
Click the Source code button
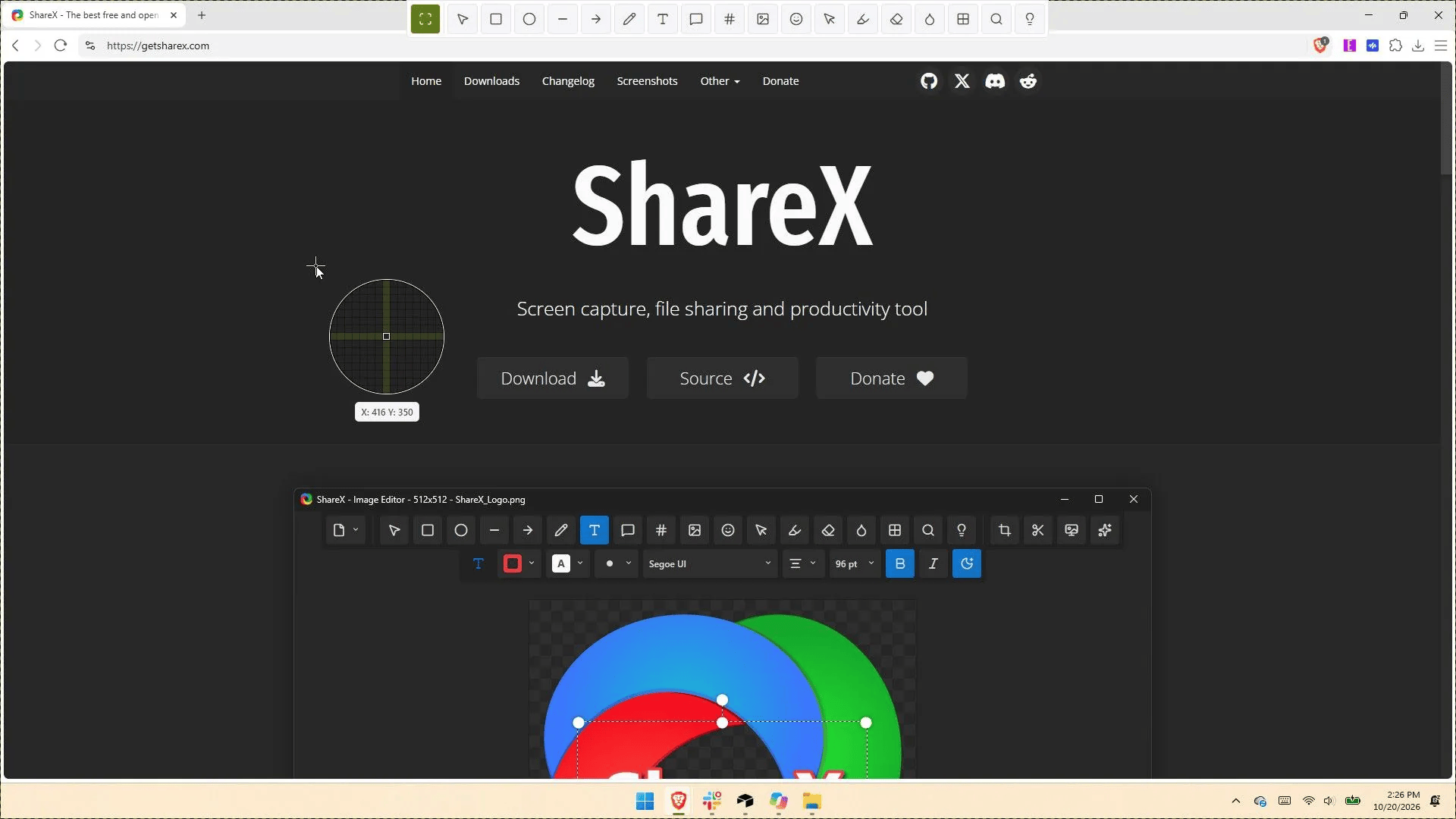coord(723,378)
